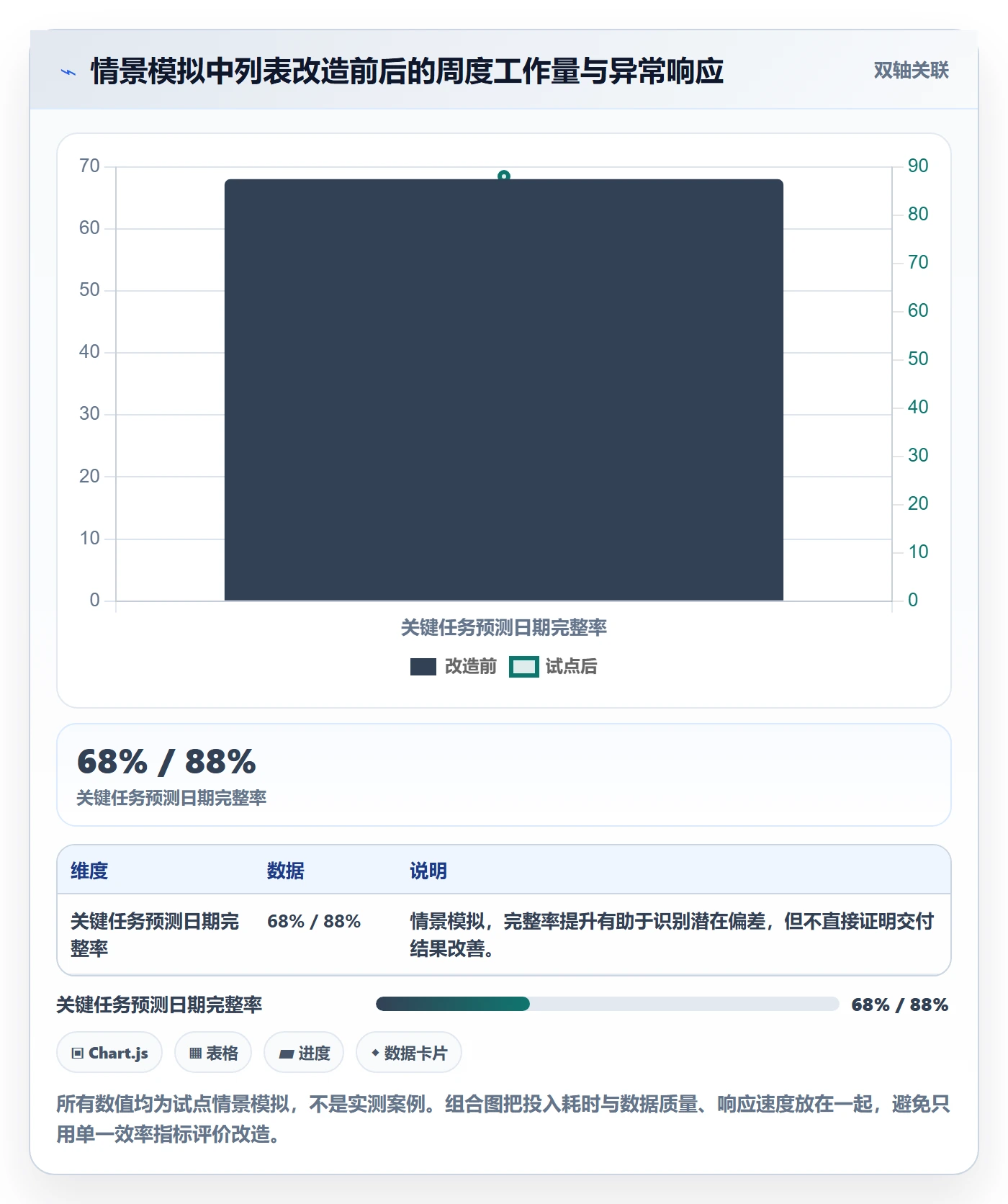Viewport: 1008px width, 1204px height.
Task: Click the chart title 情景模拟中列表改造前后的周度工作量与异常响应
Action: pyautogui.click(x=407, y=71)
